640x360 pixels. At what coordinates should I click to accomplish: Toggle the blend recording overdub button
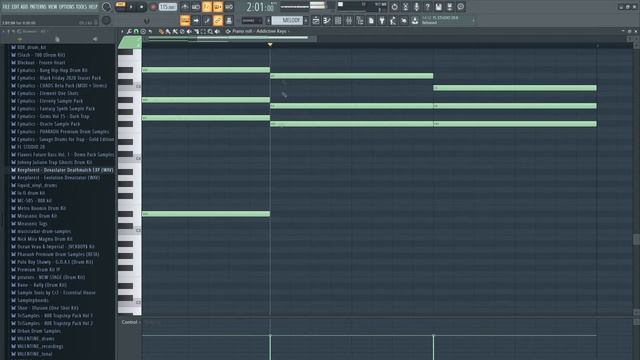click(218, 7)
